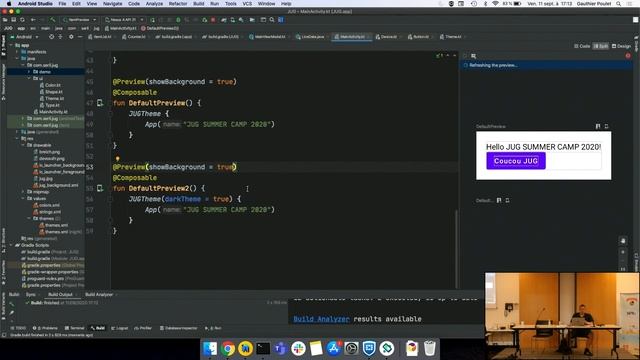Screen dimensions: 640x360
Task: Click the Run app icon next to device selector
Action: pos(152,20)
